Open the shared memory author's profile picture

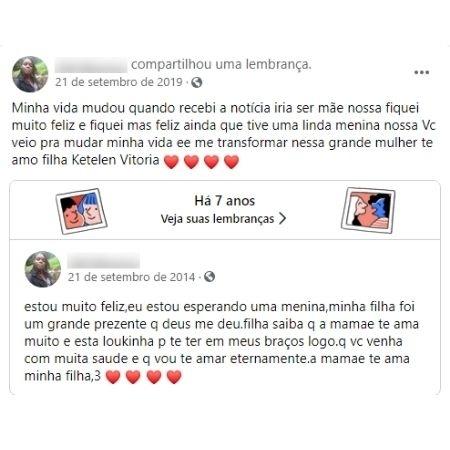coord(43,269)
